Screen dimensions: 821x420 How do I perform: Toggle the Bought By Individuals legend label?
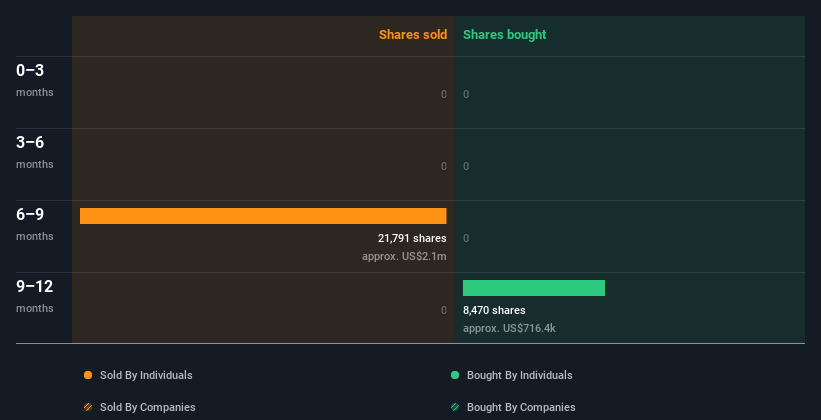tap(519, 375)
